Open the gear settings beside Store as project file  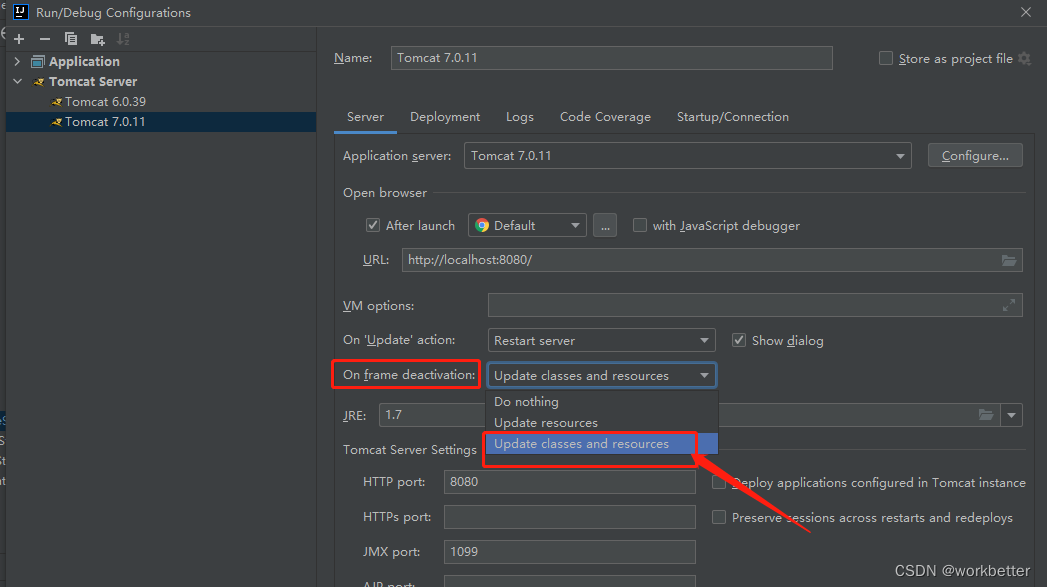1024,59
